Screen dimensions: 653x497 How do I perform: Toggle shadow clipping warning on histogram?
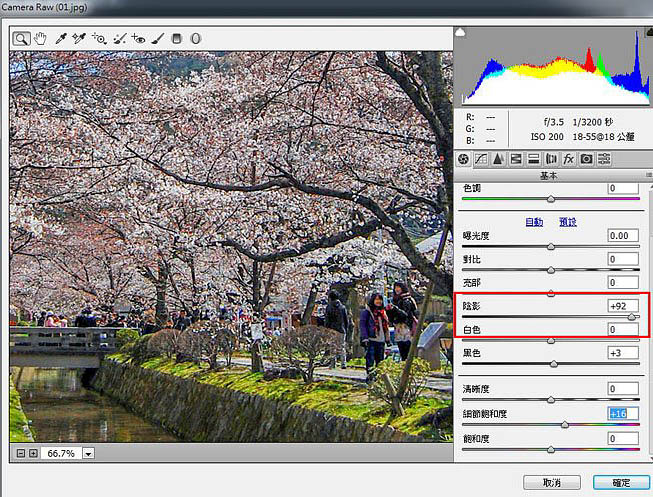coord(460,32)
